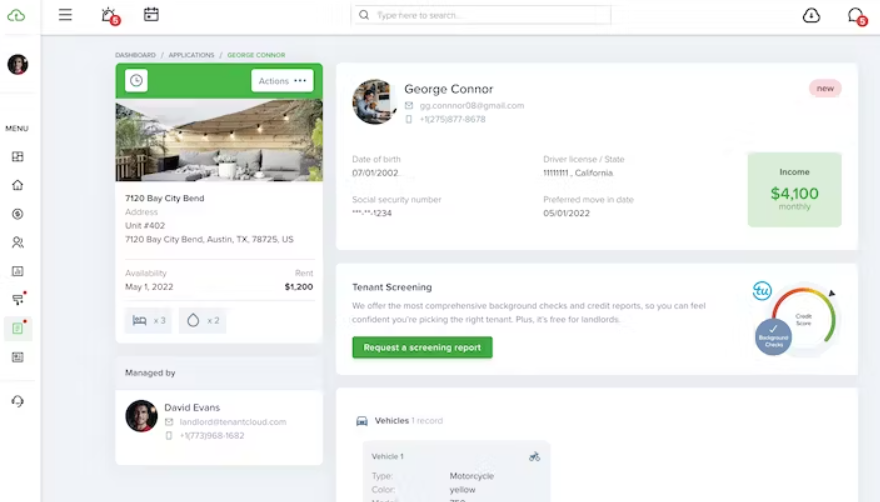This screenshot has height=502, width=880.
Task: Open the calendar icon in top bar
Action: [151, 14]
